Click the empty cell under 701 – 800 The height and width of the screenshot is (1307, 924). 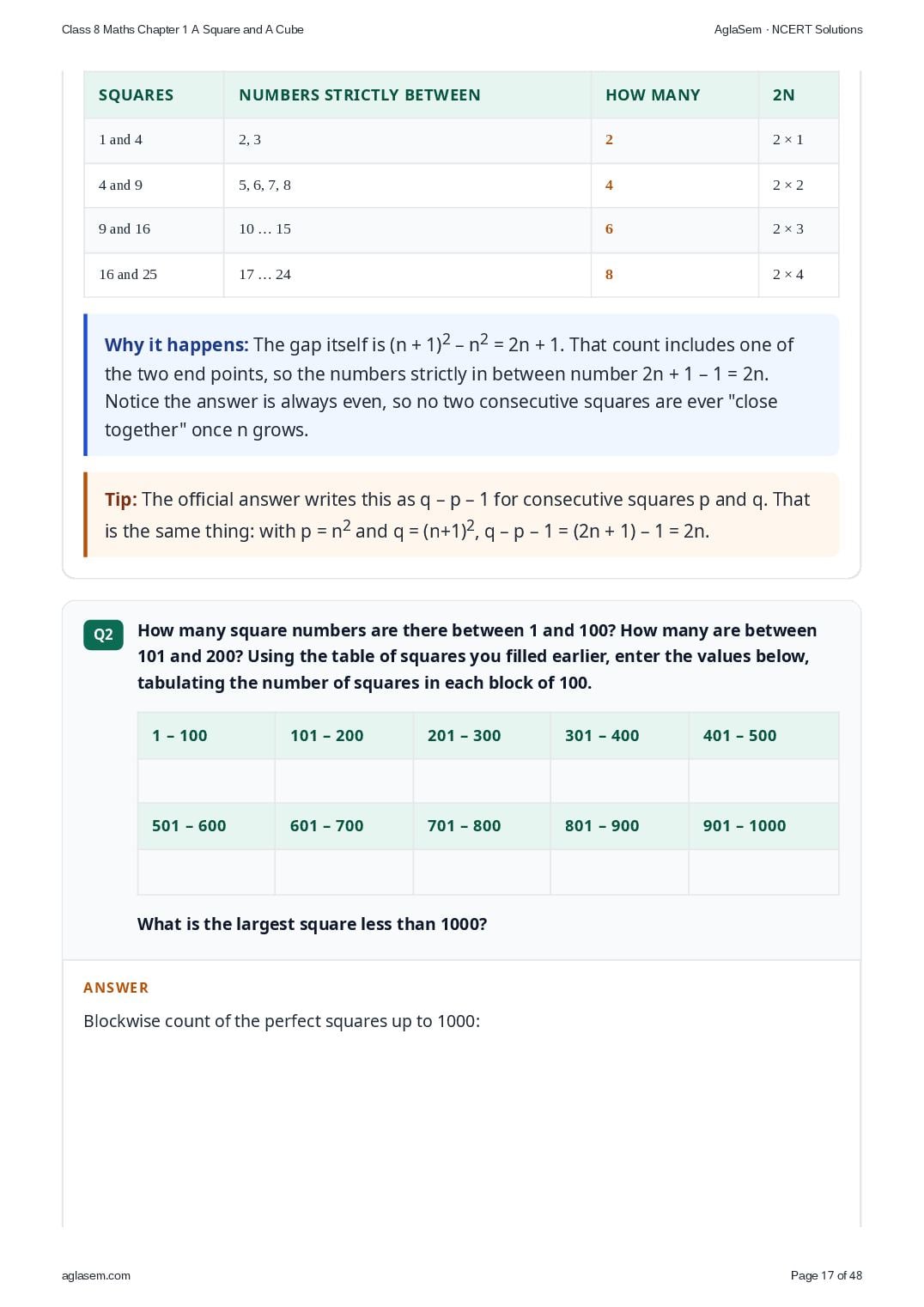[482, 872]
